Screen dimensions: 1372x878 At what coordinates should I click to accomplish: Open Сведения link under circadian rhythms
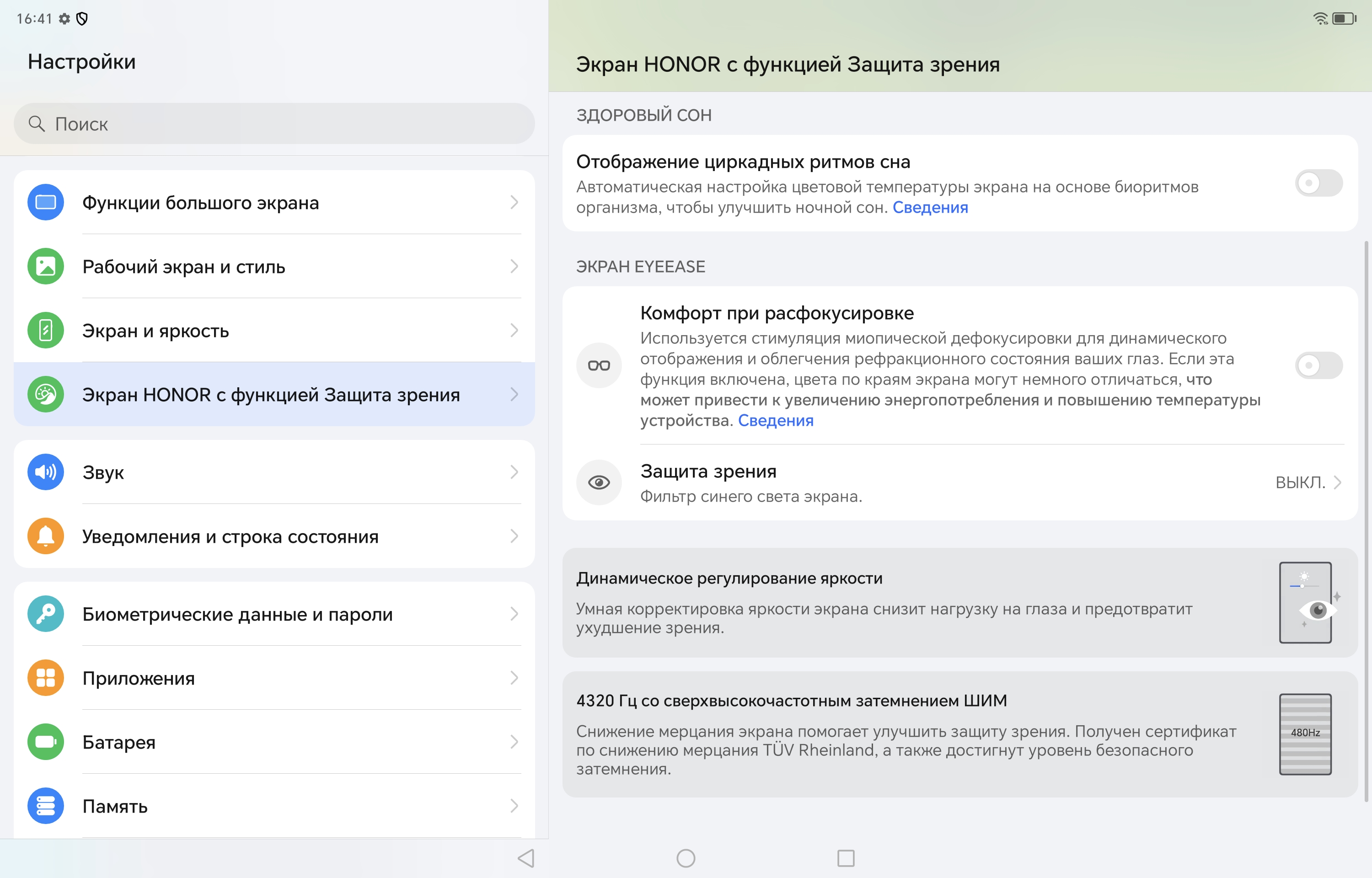[x=930, y=208]
